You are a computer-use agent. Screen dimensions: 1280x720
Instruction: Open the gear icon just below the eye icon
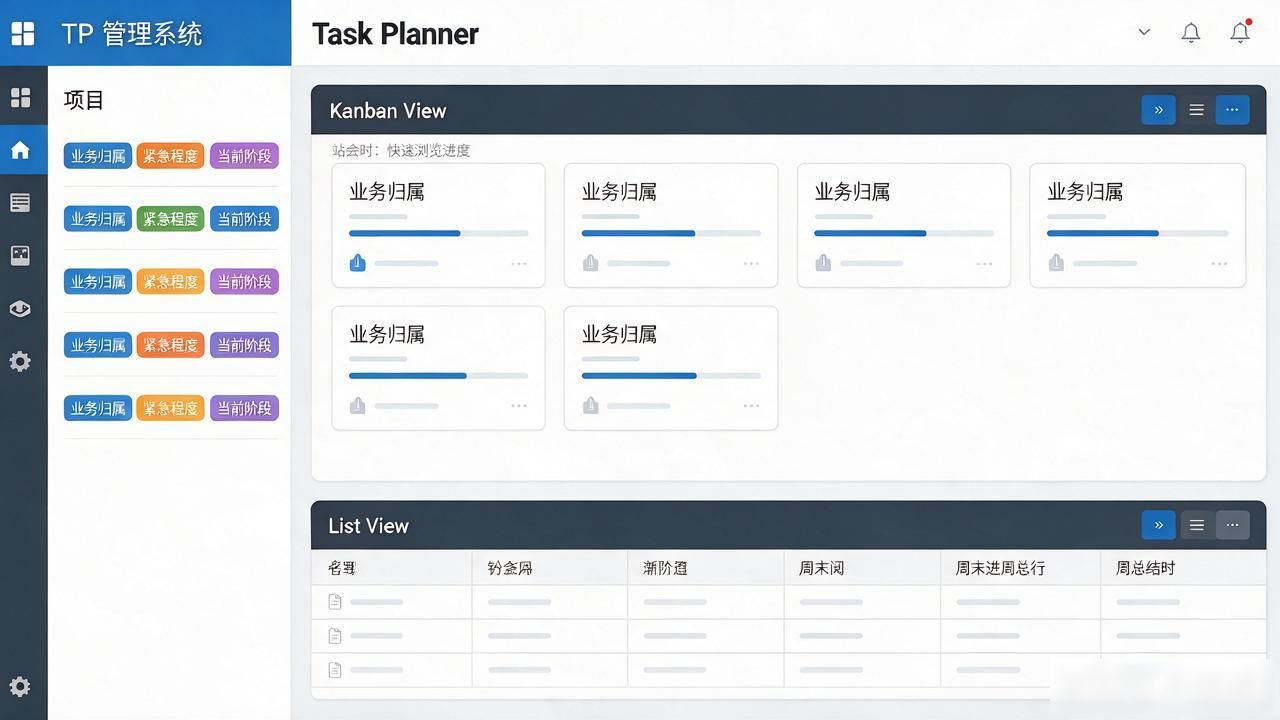pos(20,361)
